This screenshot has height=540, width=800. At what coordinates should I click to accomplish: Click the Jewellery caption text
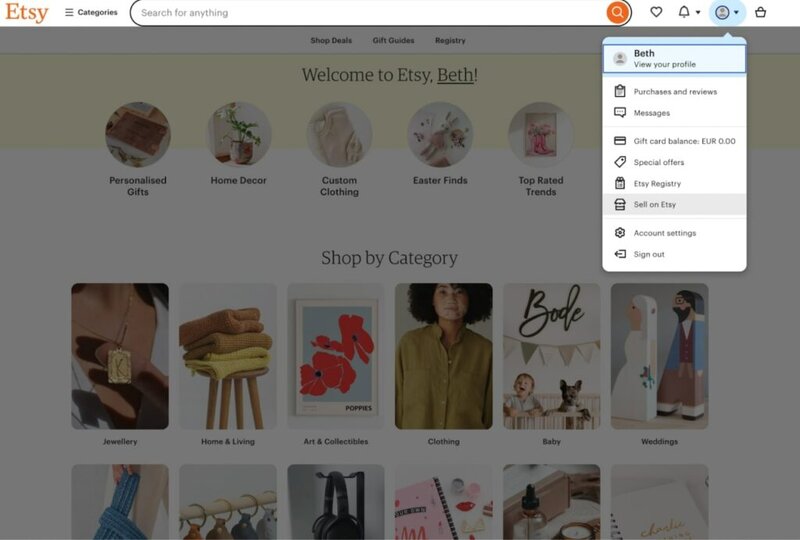point(120,441)
